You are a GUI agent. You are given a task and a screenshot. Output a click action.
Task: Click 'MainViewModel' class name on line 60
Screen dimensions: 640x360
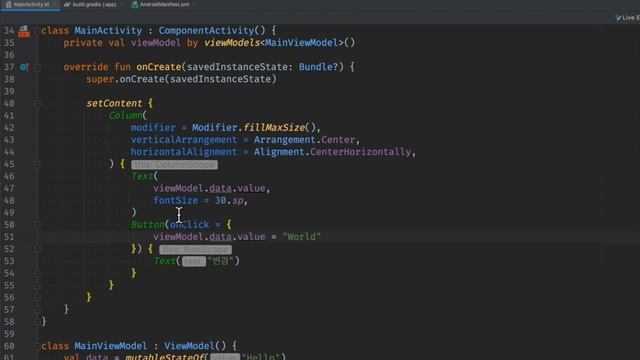[x=111, y=346]
